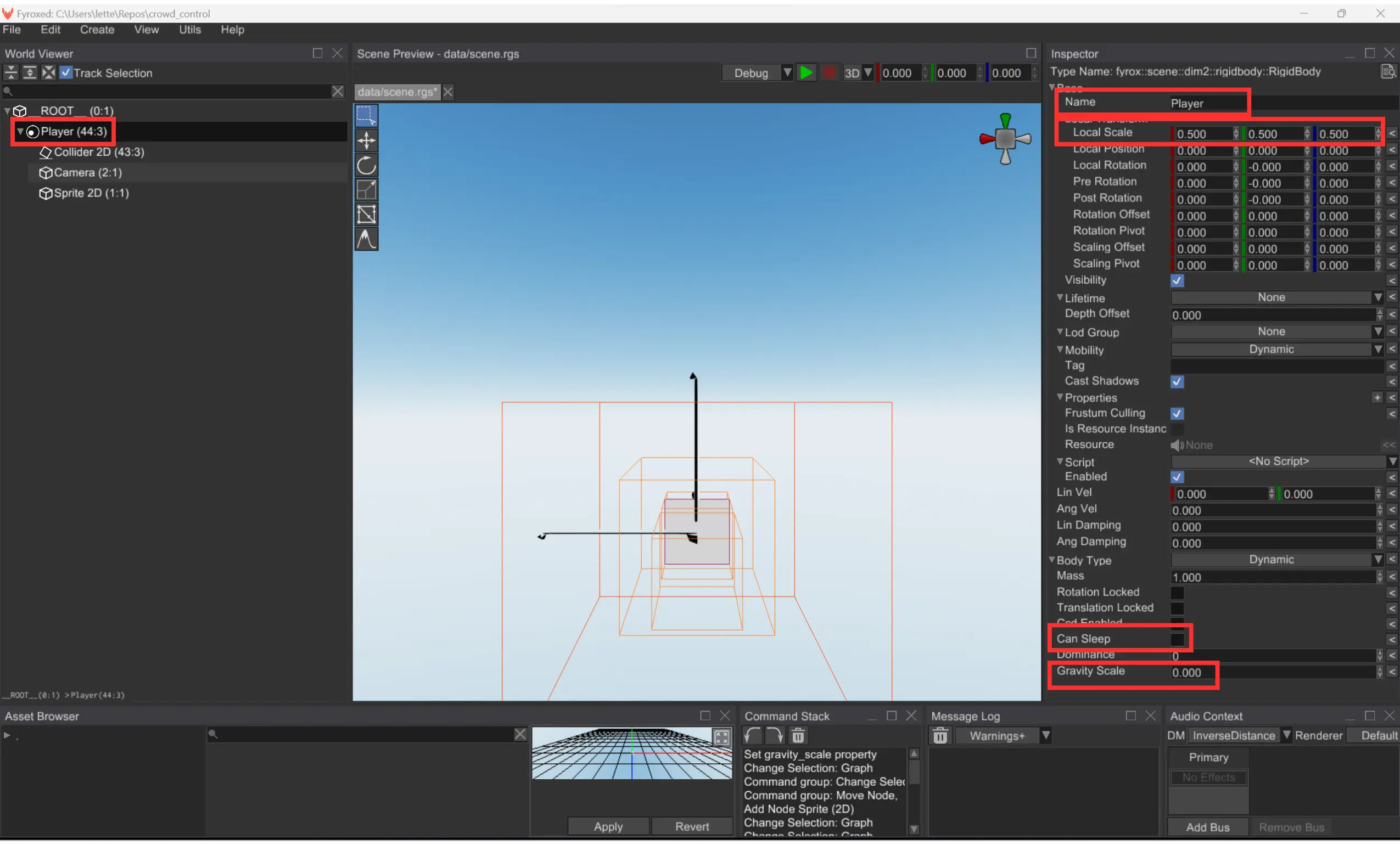Click the Apply button in Asset Browser

coord(608,827)
